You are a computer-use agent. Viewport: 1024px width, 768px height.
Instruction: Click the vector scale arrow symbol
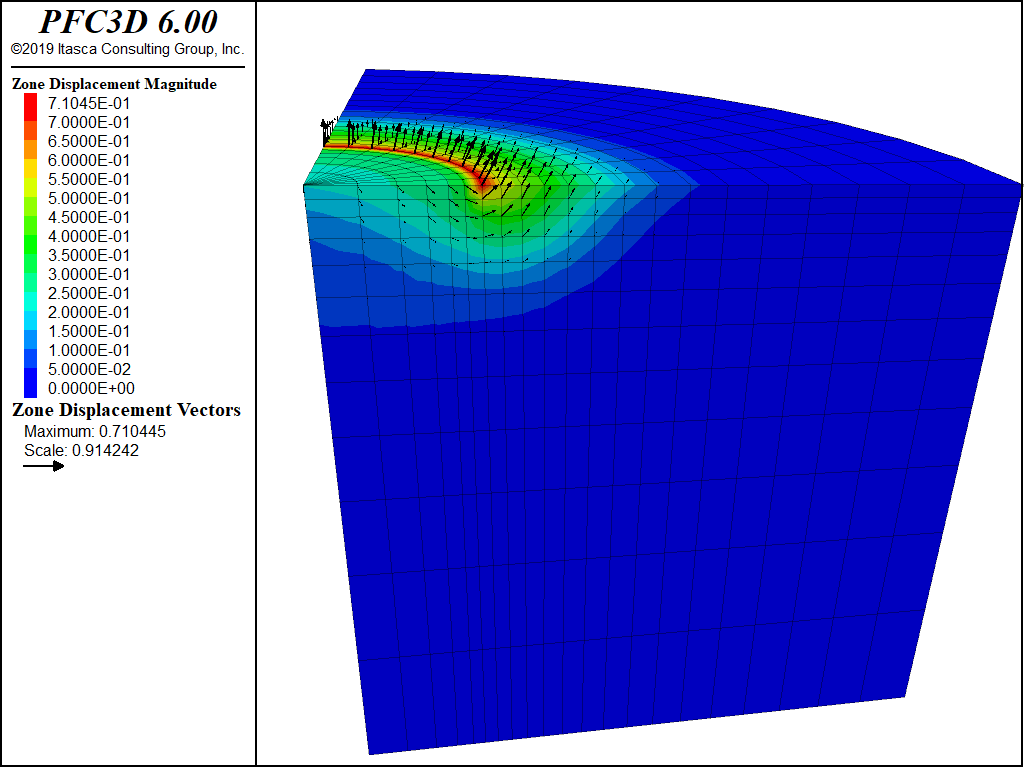[44, 466]
